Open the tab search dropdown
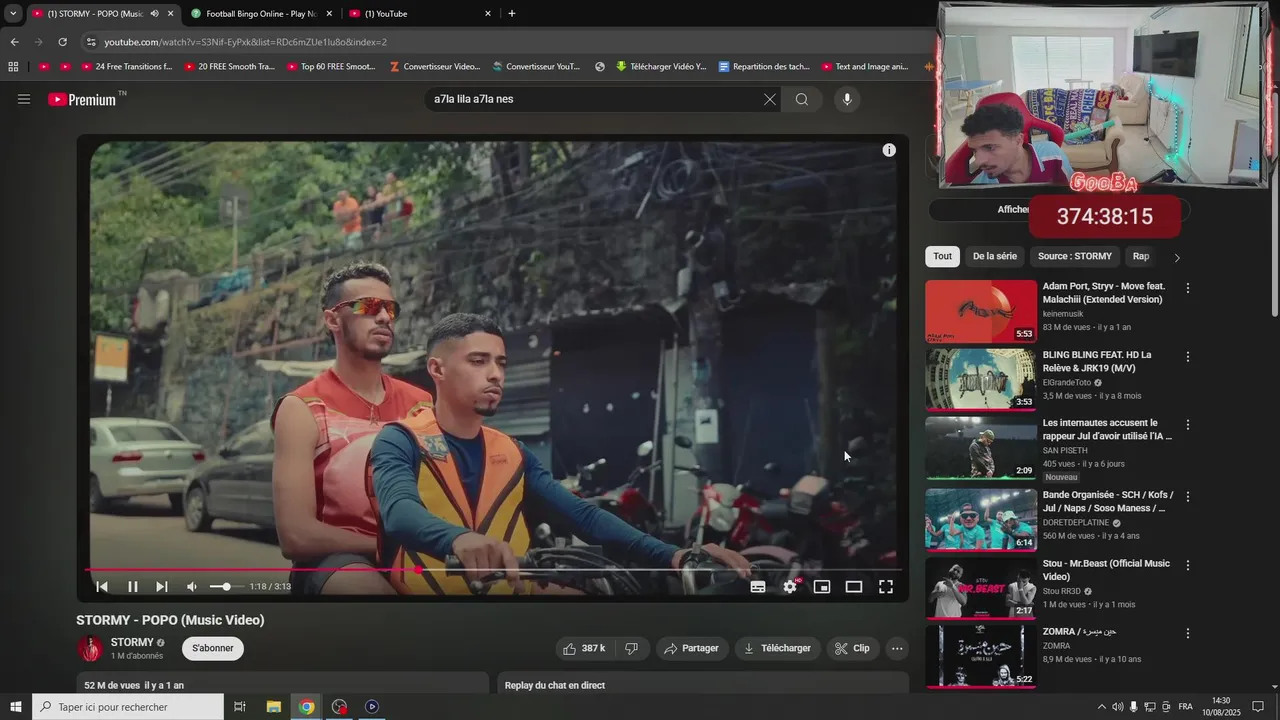 [x=13, y=14]
